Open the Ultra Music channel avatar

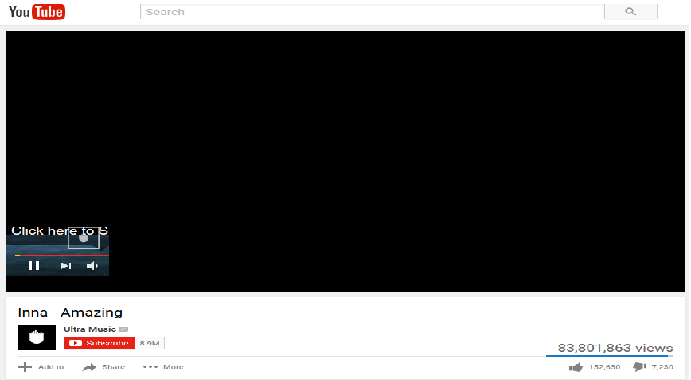37,337
